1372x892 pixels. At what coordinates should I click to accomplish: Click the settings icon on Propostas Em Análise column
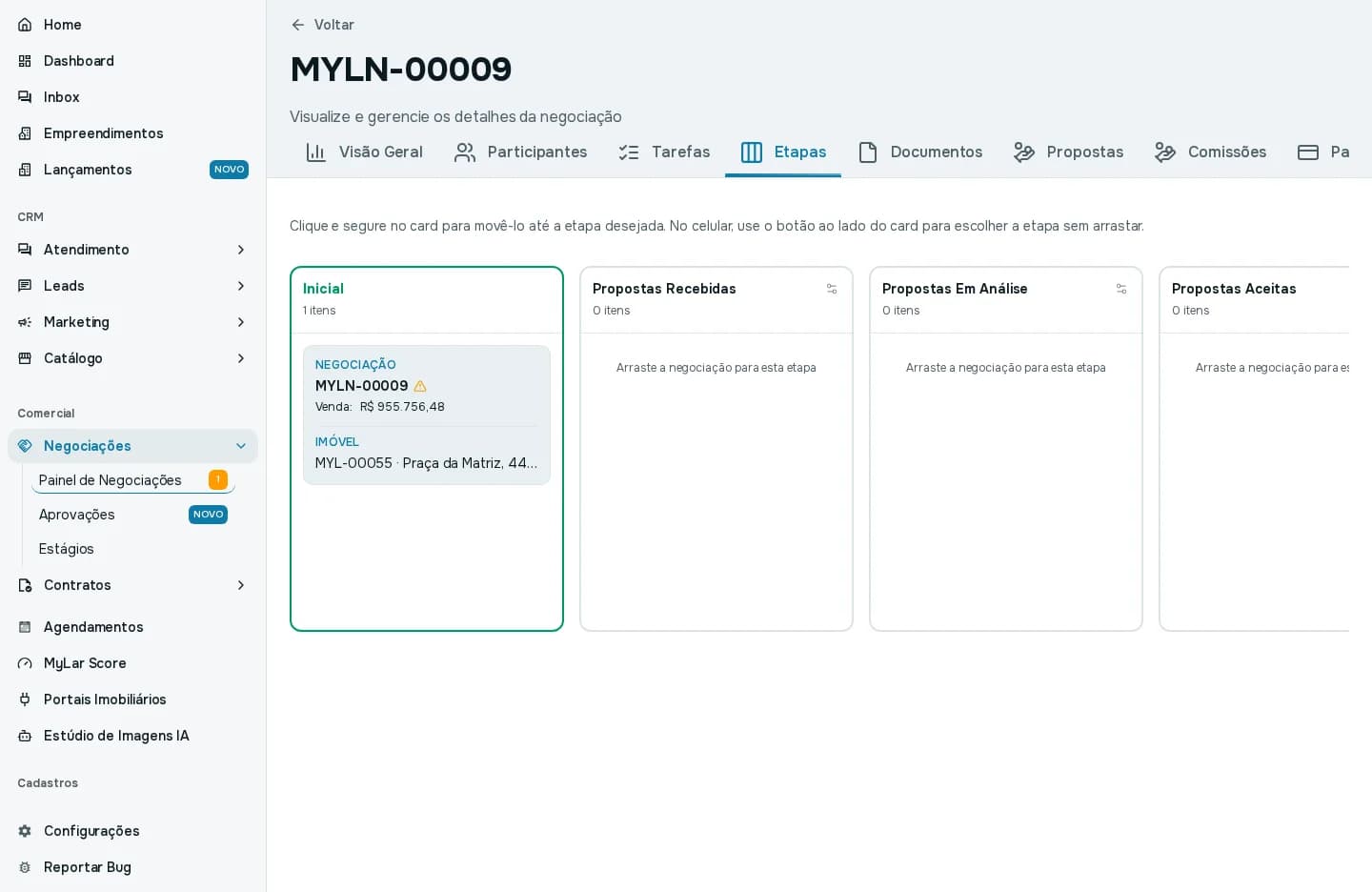pos(1121,289)
